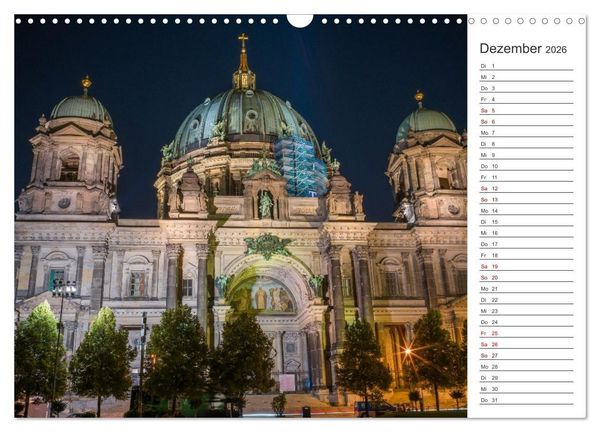Select the So 13 date row
The image size is (600, 432).
527,199
